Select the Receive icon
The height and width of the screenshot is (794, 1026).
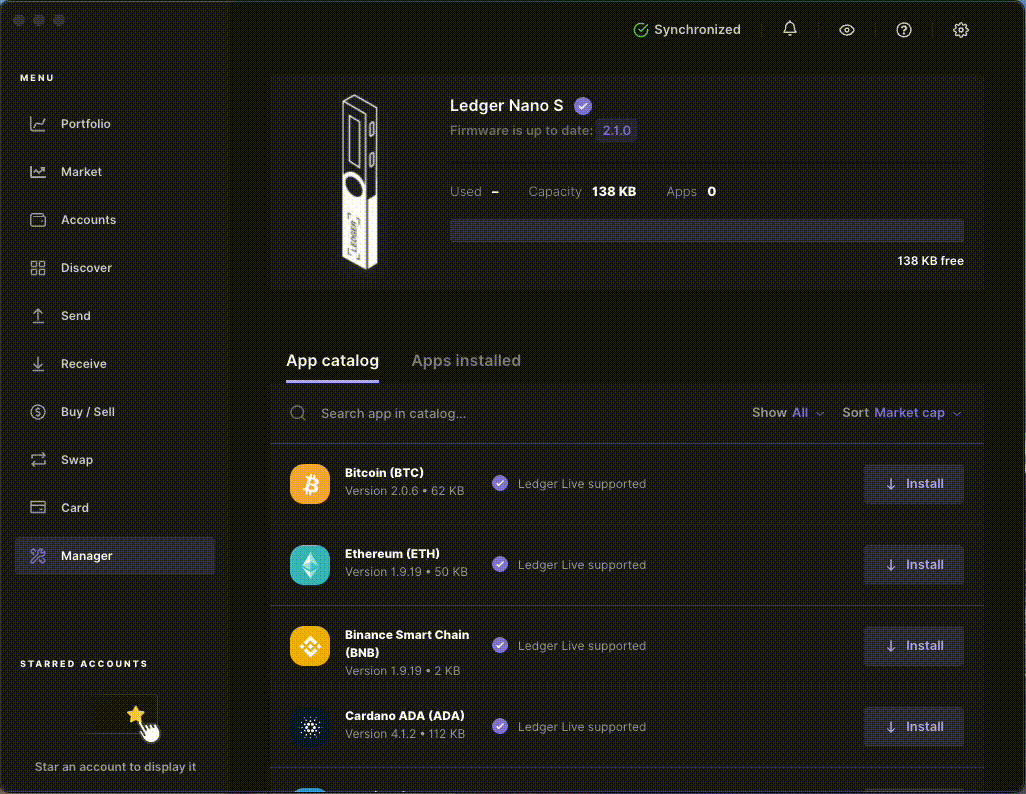coord(84,363)
